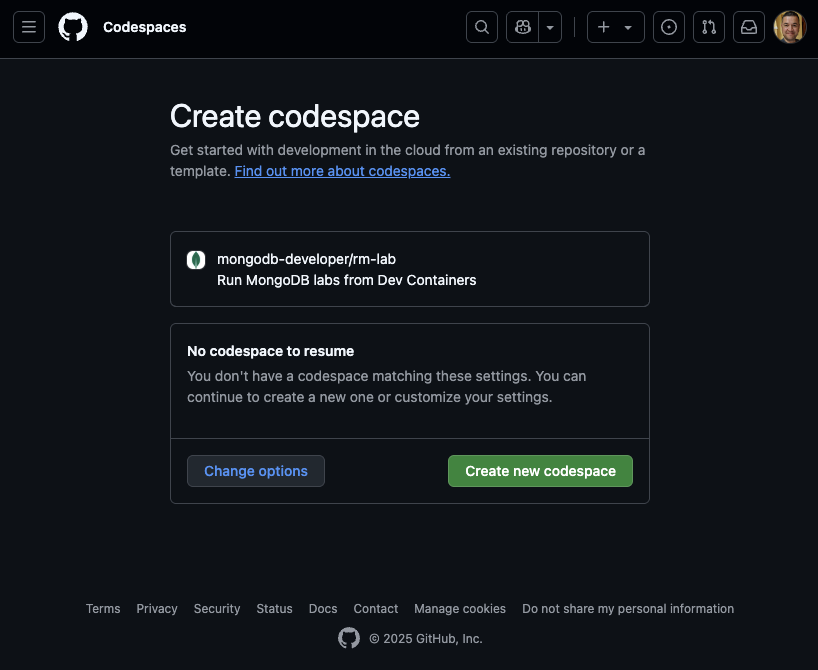
Task: Click 'Run MongoDB labs from Dev Containers' text
Action: pos(346,280)
